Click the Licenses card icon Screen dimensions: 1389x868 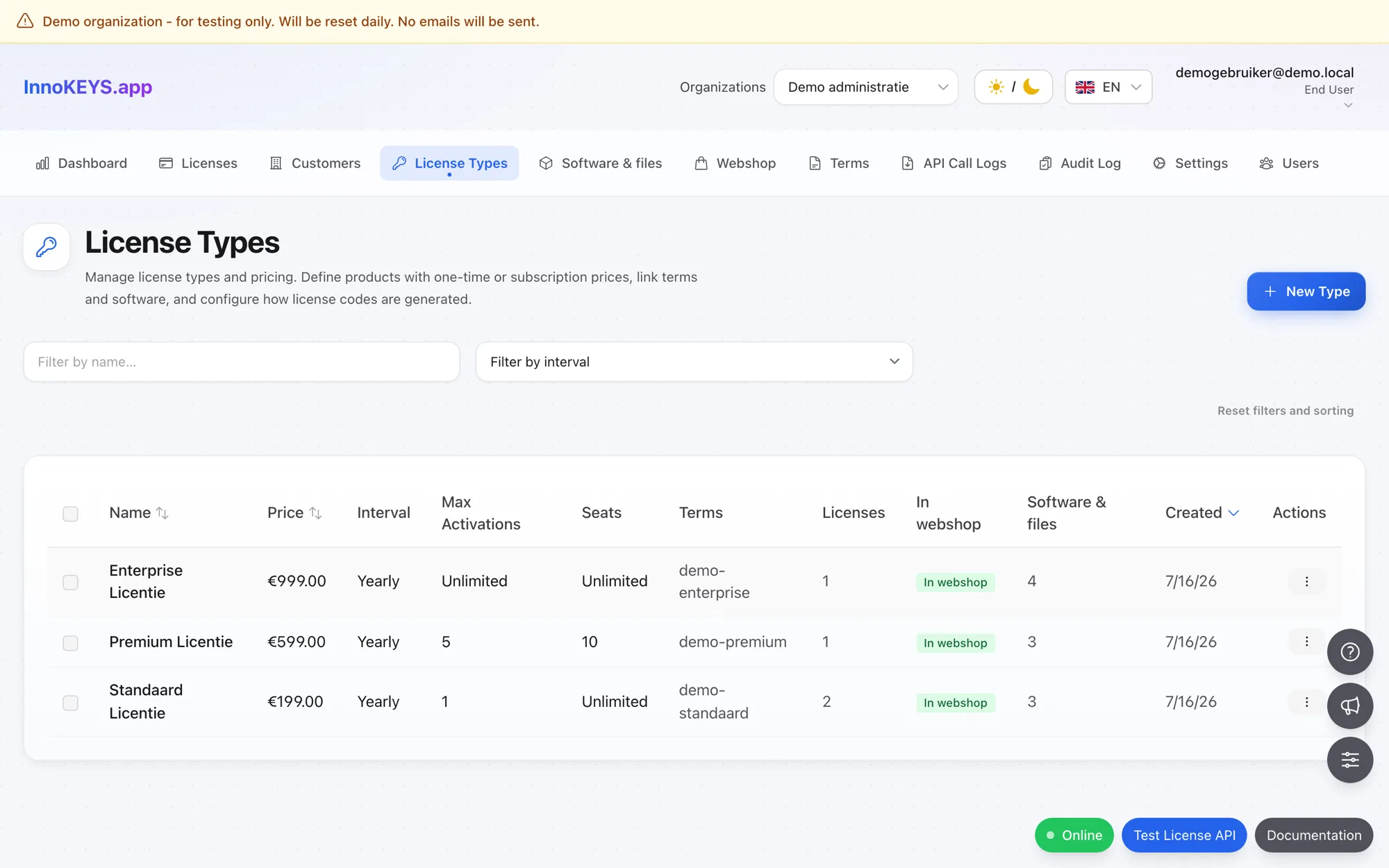click(x=166, y=163)
